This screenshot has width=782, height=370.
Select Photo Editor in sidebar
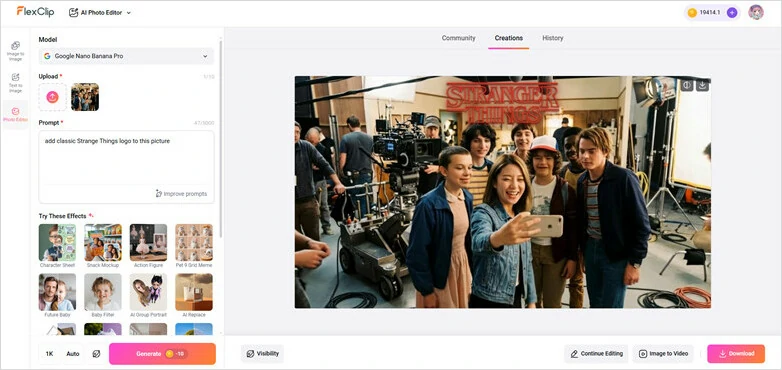[x=15, y=115]
